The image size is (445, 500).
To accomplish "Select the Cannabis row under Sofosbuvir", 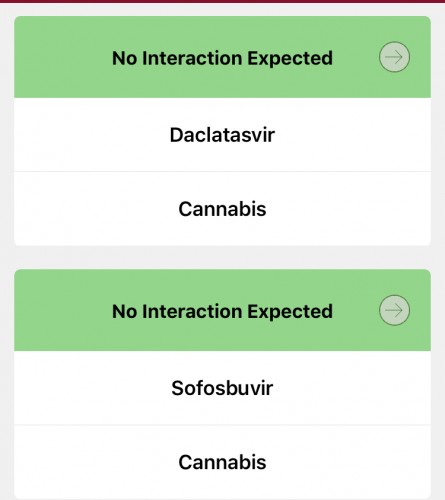I will pyautogui.click(x=222, y=462).
